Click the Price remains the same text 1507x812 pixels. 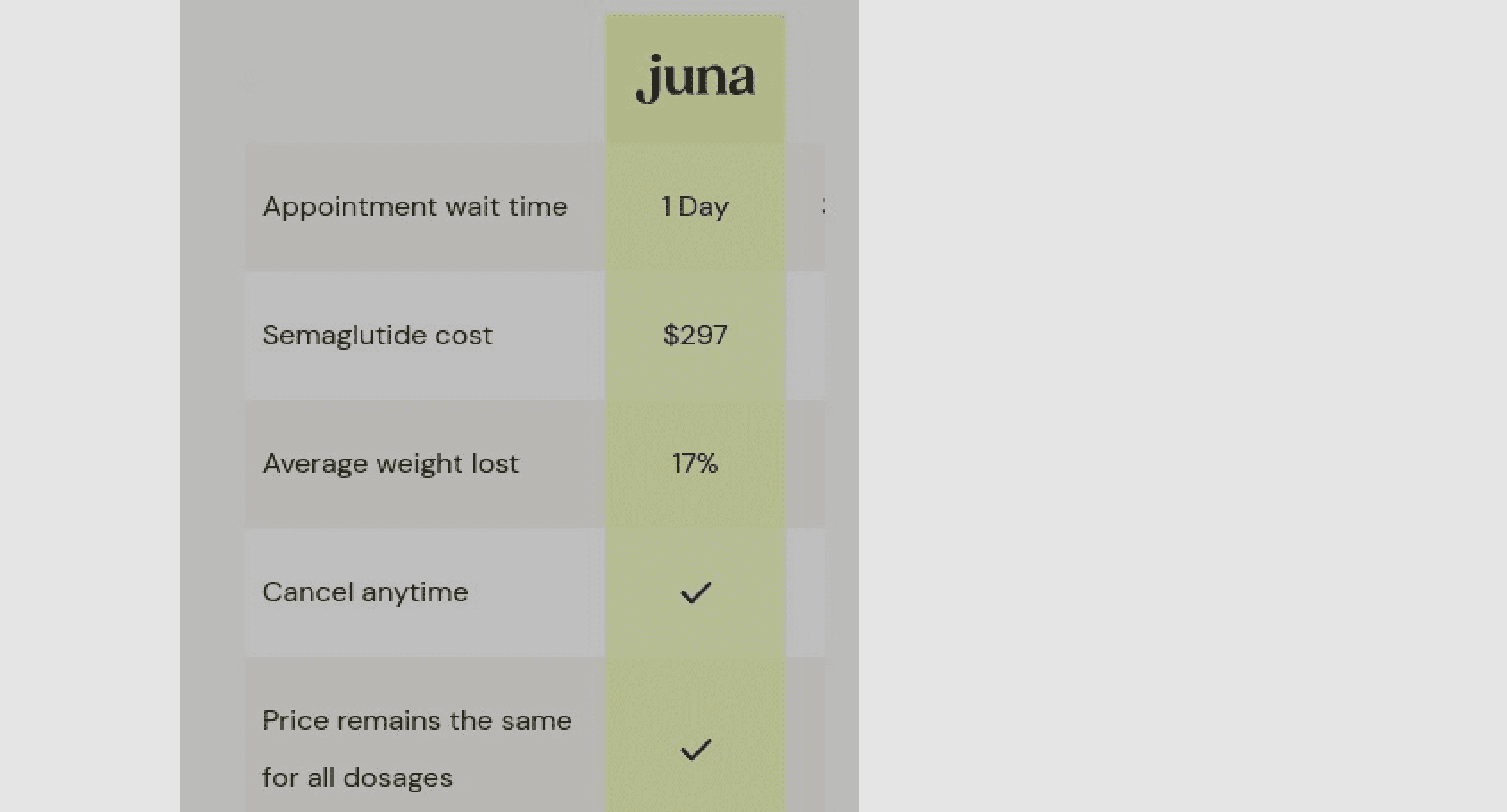tap(417, 721)
